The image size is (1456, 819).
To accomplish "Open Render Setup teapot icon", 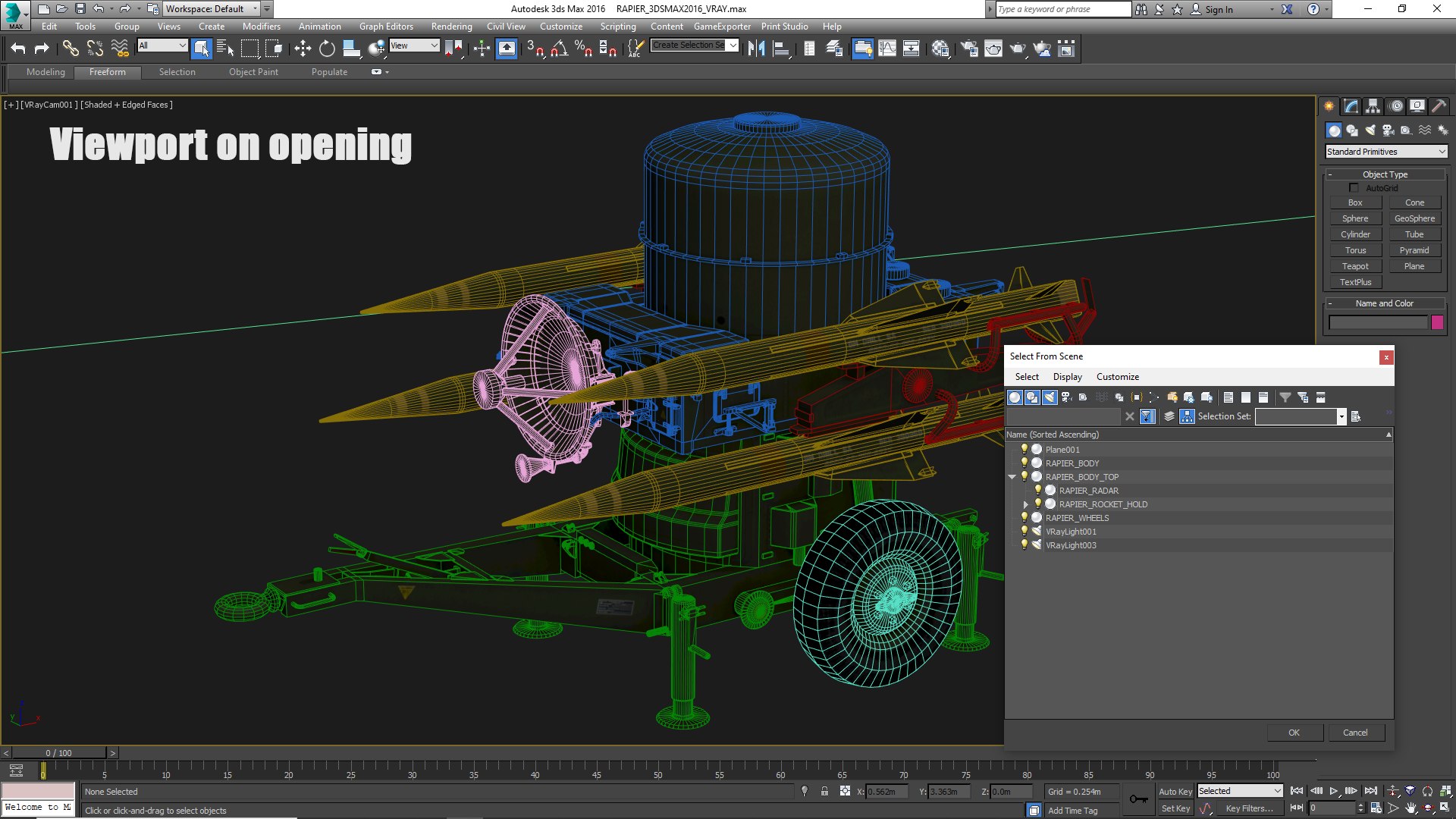I will 969,49.
